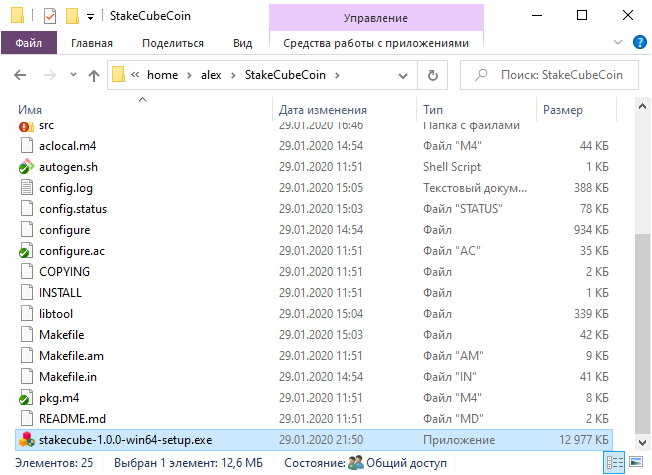Click StakeCubeCoin in the address bar path
The width and height of the screenshot is (652, 475).
point(285,75)
